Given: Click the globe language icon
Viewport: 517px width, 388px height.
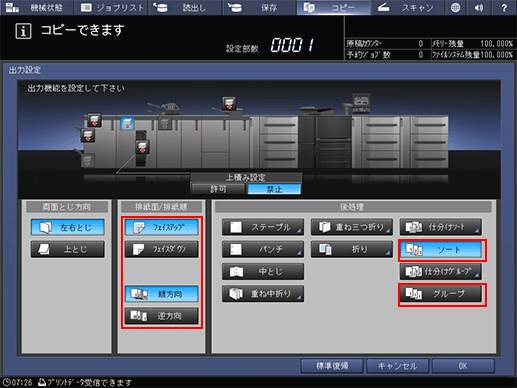Looking at the screenshot, I should tap(455, 7).
